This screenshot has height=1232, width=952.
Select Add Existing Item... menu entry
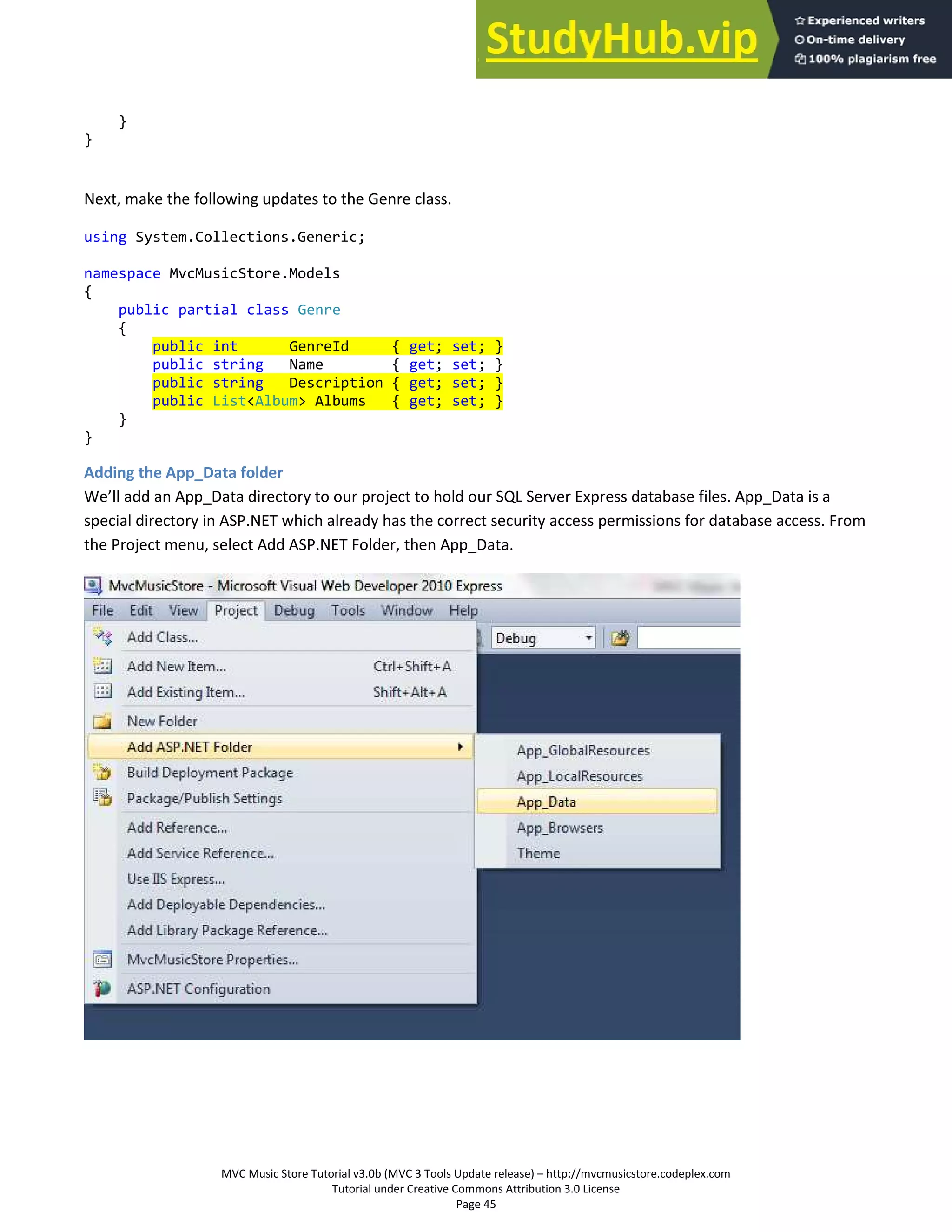point(280,692)
